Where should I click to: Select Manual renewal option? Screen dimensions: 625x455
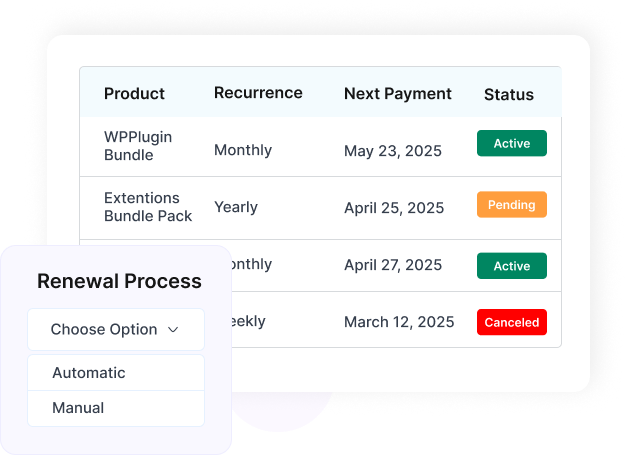(x=116, y=408)
